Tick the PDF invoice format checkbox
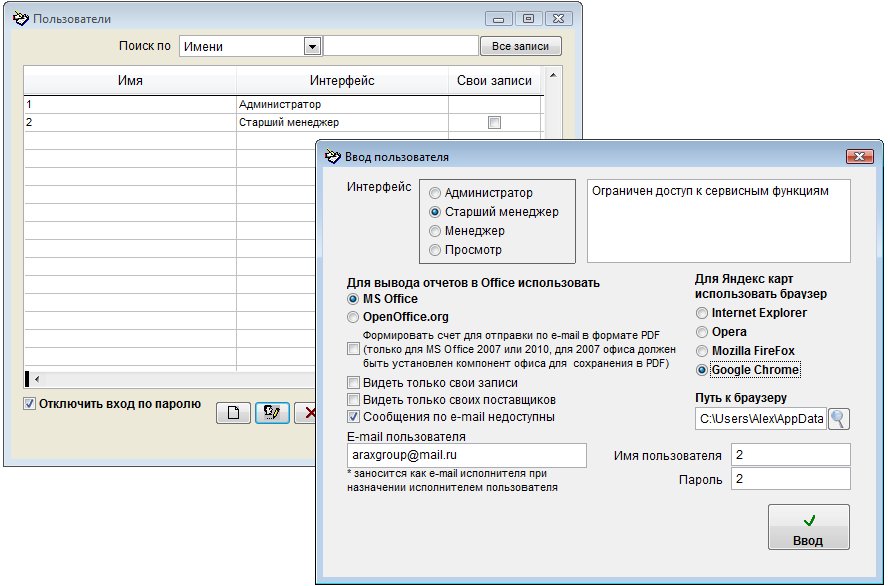The height and width of the screenshot is (586, 888). (353, 349)
